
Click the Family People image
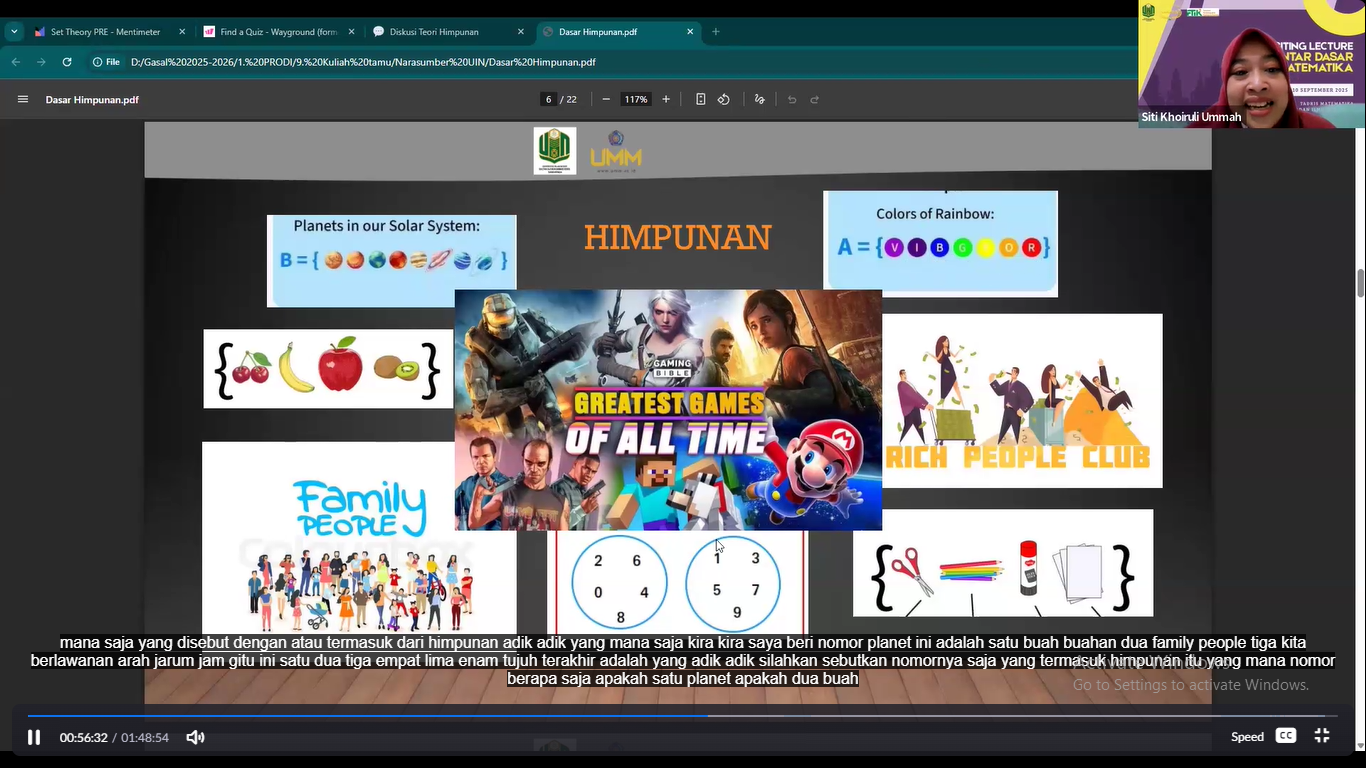click(359, 538)
